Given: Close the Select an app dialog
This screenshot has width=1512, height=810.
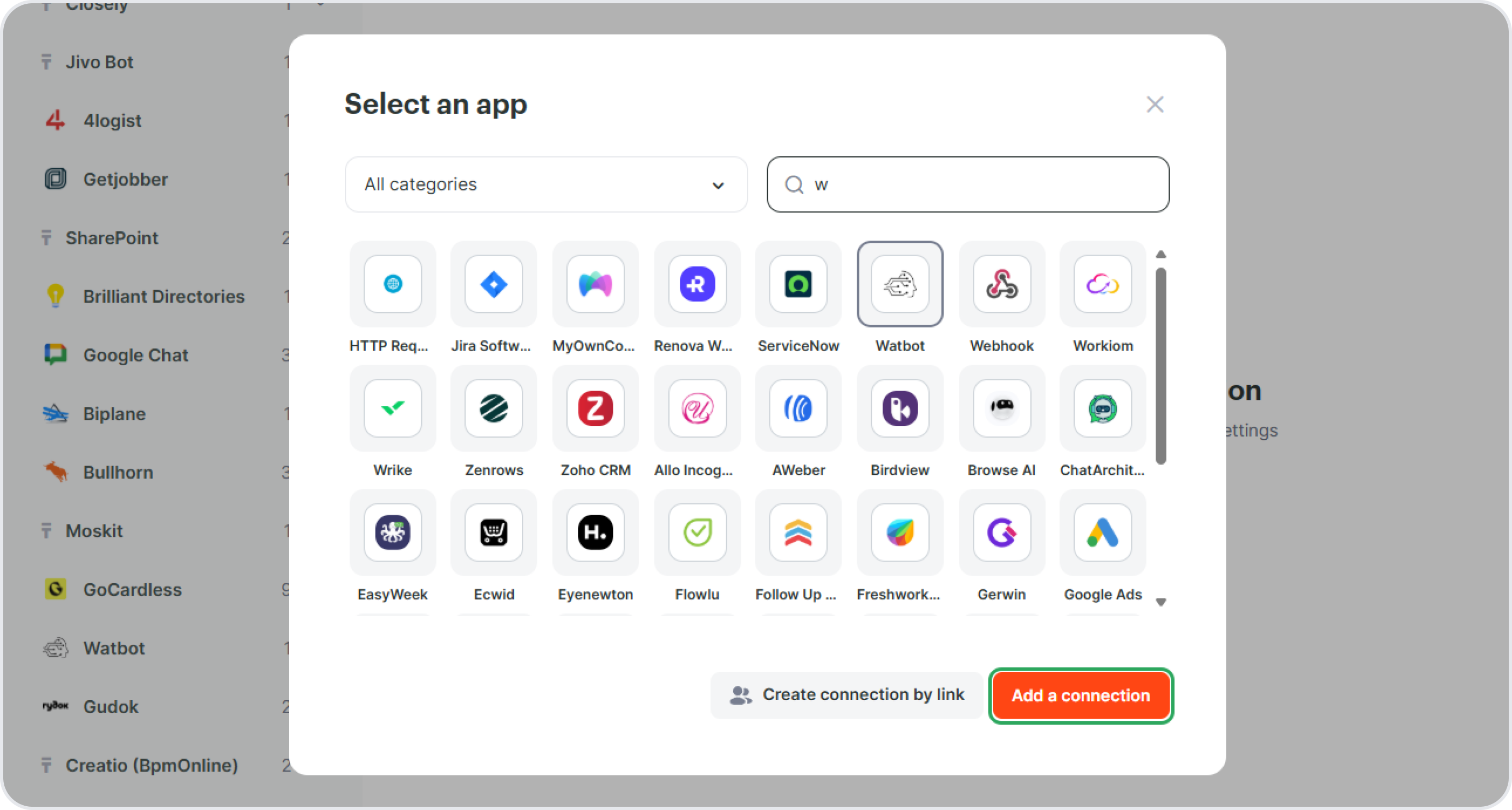Looking at the screenshot, I should coord(1155,104).
